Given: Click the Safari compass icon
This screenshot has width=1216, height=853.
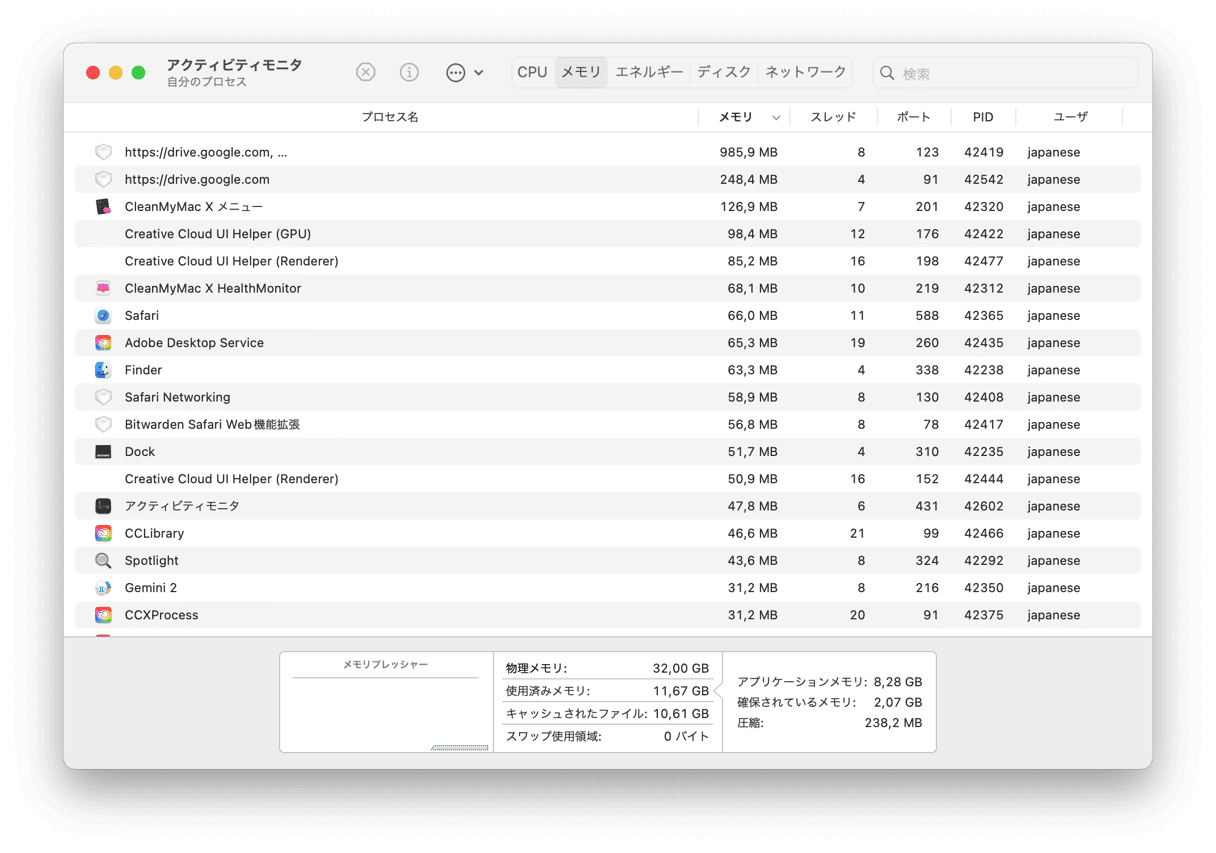Looking at the screenshot, I should 103,315.
